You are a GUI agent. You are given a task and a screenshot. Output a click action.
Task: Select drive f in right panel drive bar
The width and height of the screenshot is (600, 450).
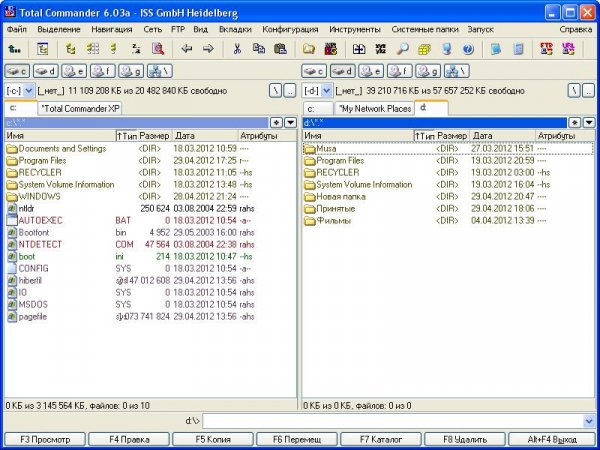pos(399,71)
